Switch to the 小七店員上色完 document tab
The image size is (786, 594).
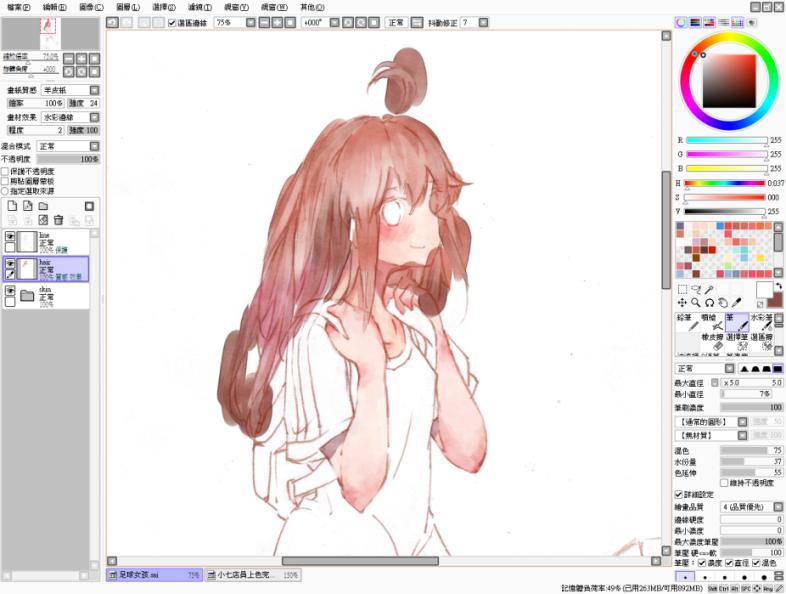coord(253,575)
